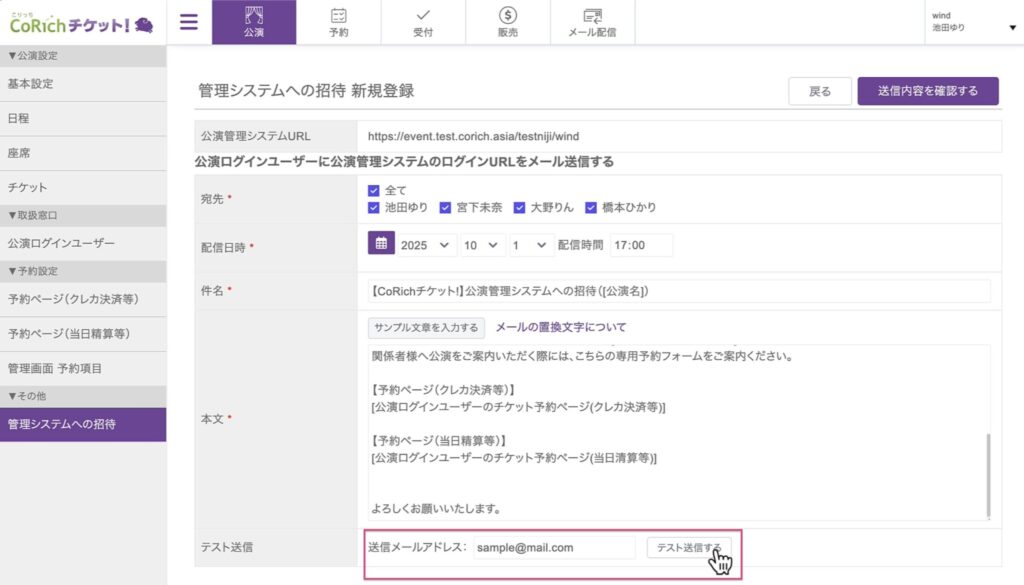Select the 公演 curtain icon tab
The width and height of the screenshot is (1024, 585).
tap(254, 22)
